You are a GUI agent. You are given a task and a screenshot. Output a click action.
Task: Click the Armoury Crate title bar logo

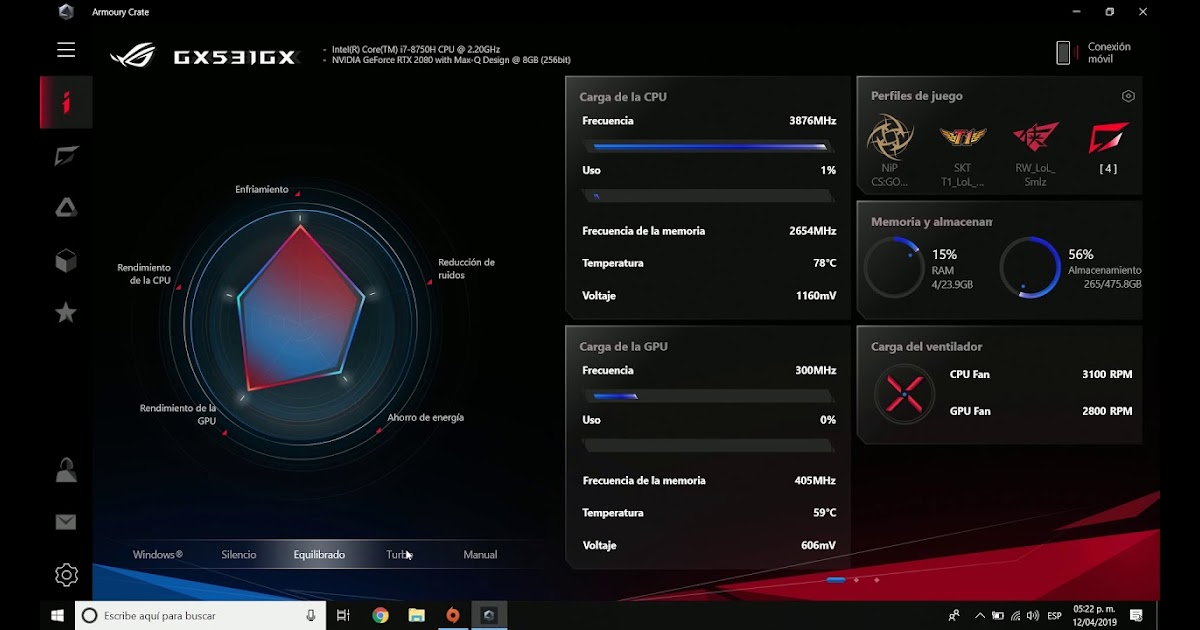[x=66, y=12]
